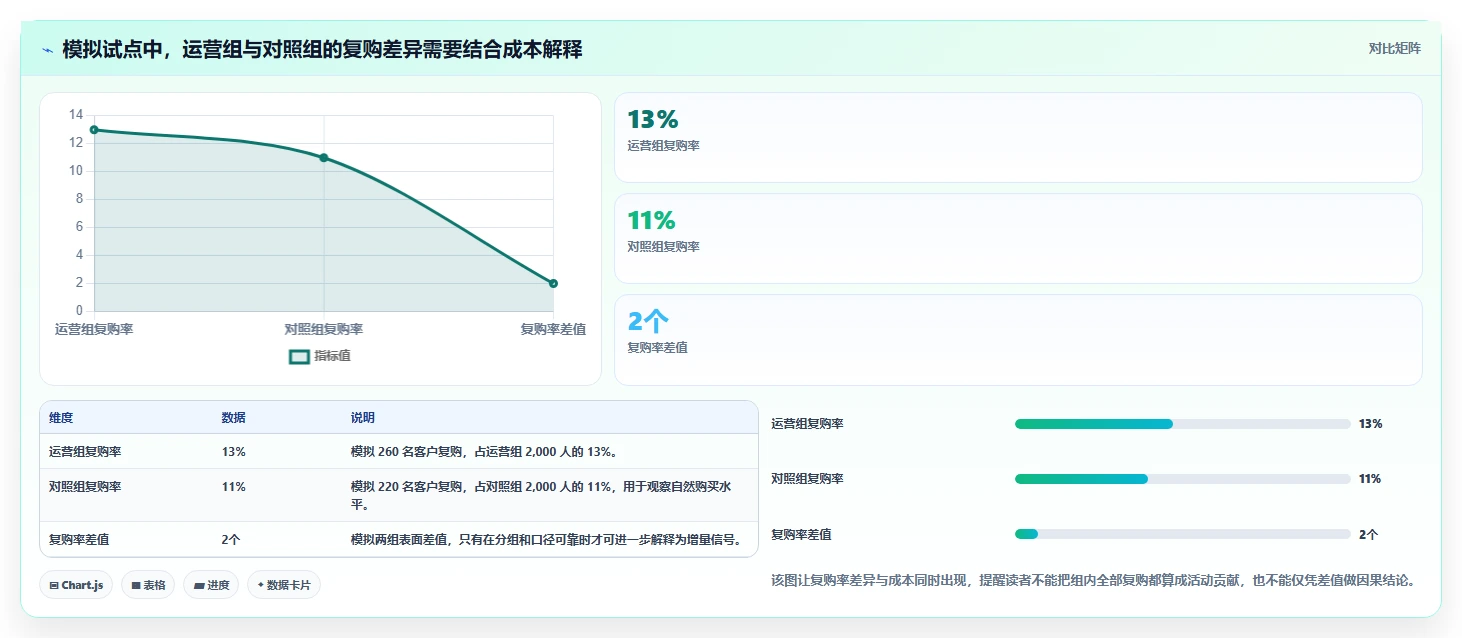This screenshot has height=638, width=1462.
Task: Open the 2个 复购率差值 data card
Action: click(x=1018, y=340)
